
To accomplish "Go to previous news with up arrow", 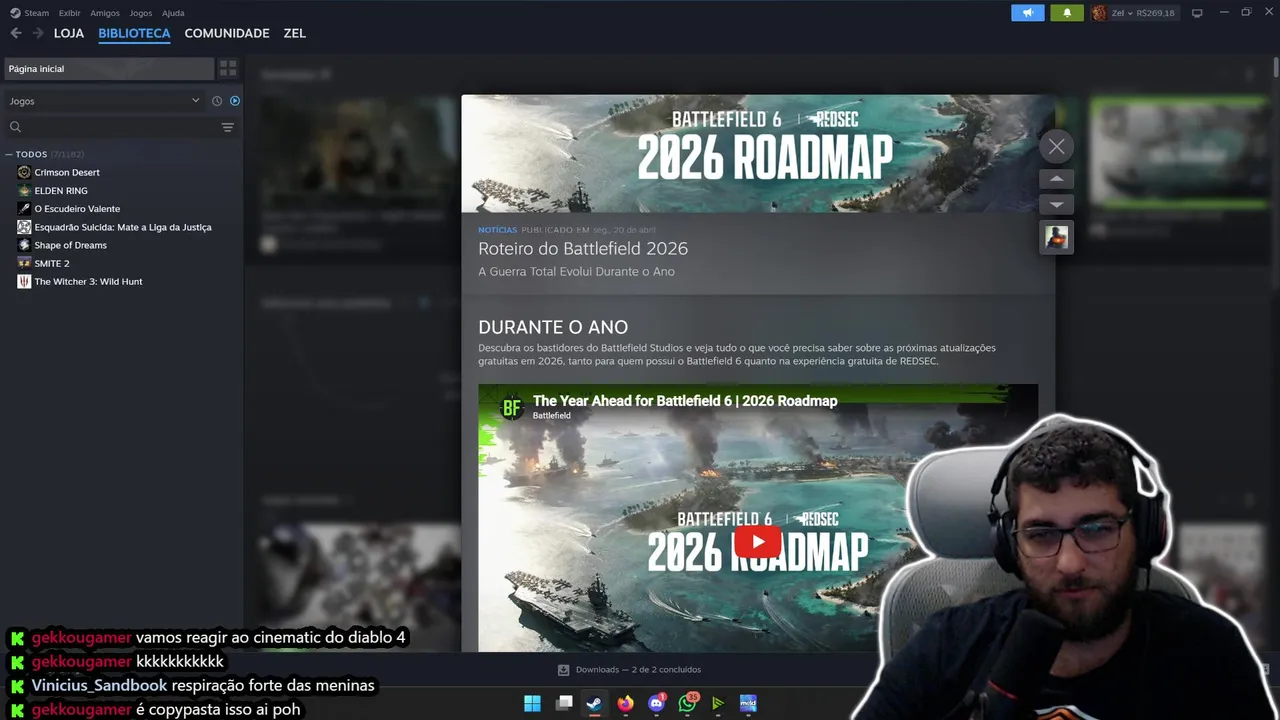I will coord(1056,179).
